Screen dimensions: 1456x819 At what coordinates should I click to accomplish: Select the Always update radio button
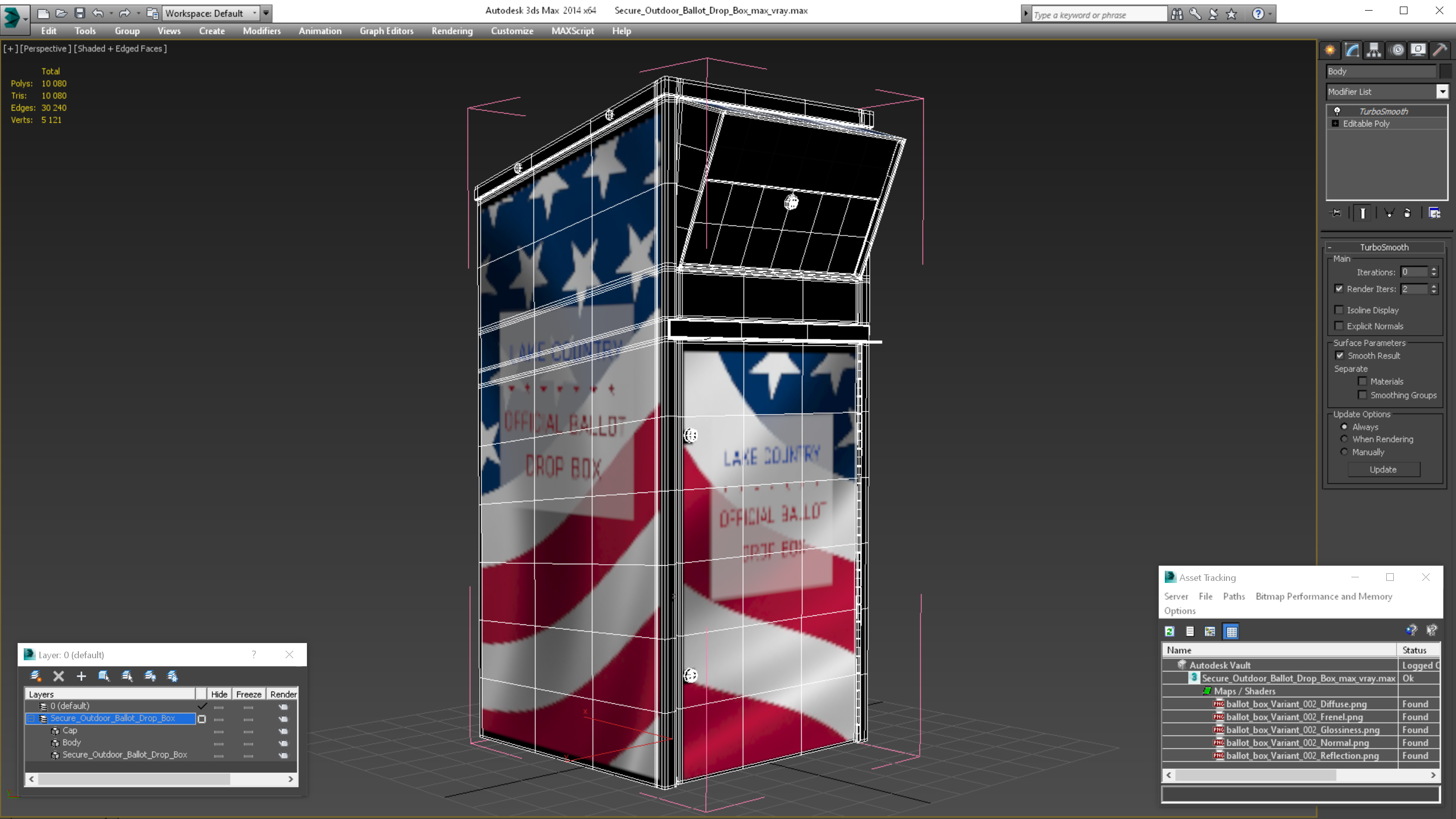[x=1345, y=427]
